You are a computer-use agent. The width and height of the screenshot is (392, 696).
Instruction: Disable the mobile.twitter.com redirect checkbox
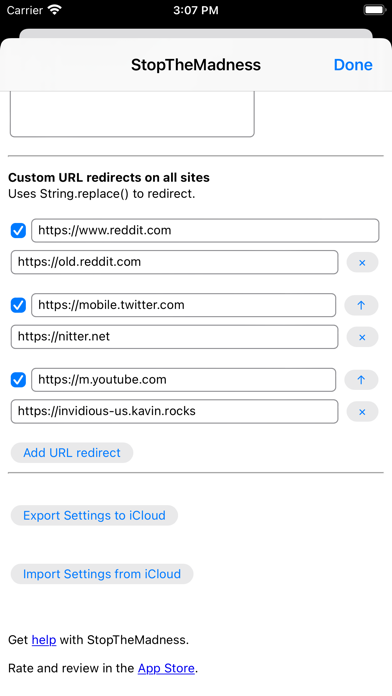(18, 305)
